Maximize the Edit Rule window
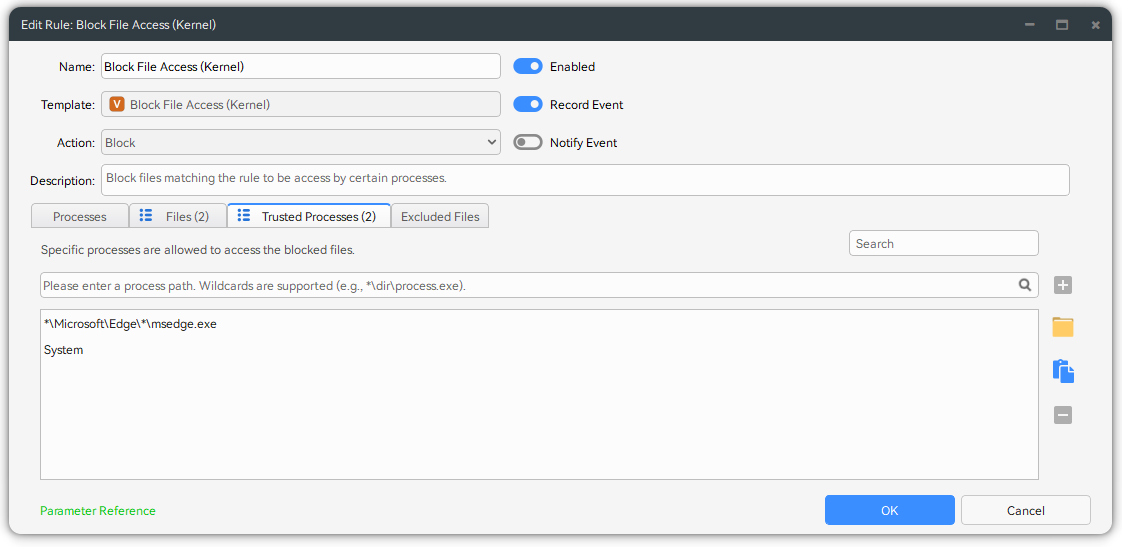Screen dimensions: 1122x547 click(x=1062, y=25)
